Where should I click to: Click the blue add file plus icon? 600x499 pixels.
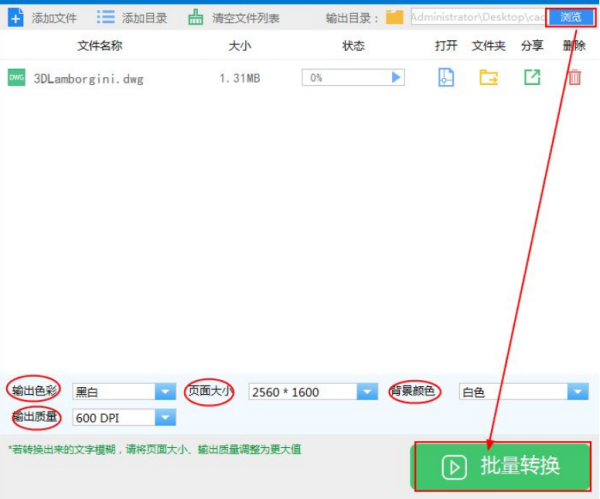16,18
